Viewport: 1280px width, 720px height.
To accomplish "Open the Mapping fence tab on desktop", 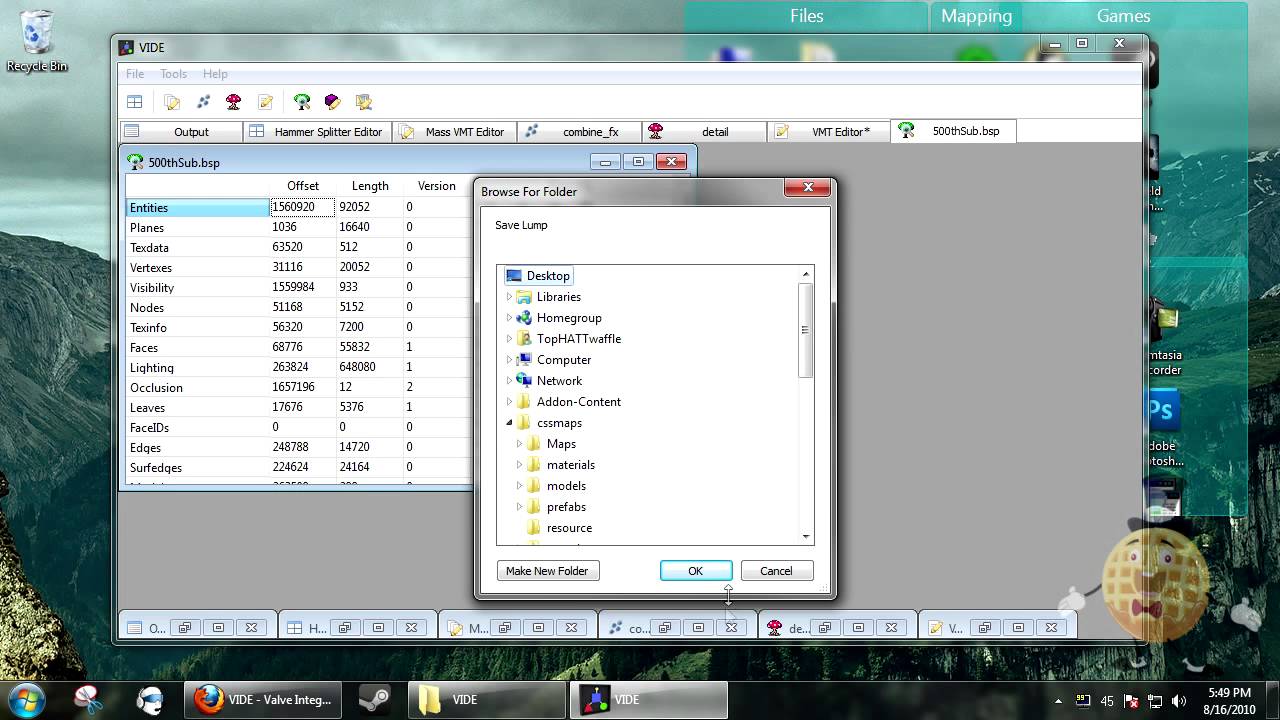I will (976, 16).
